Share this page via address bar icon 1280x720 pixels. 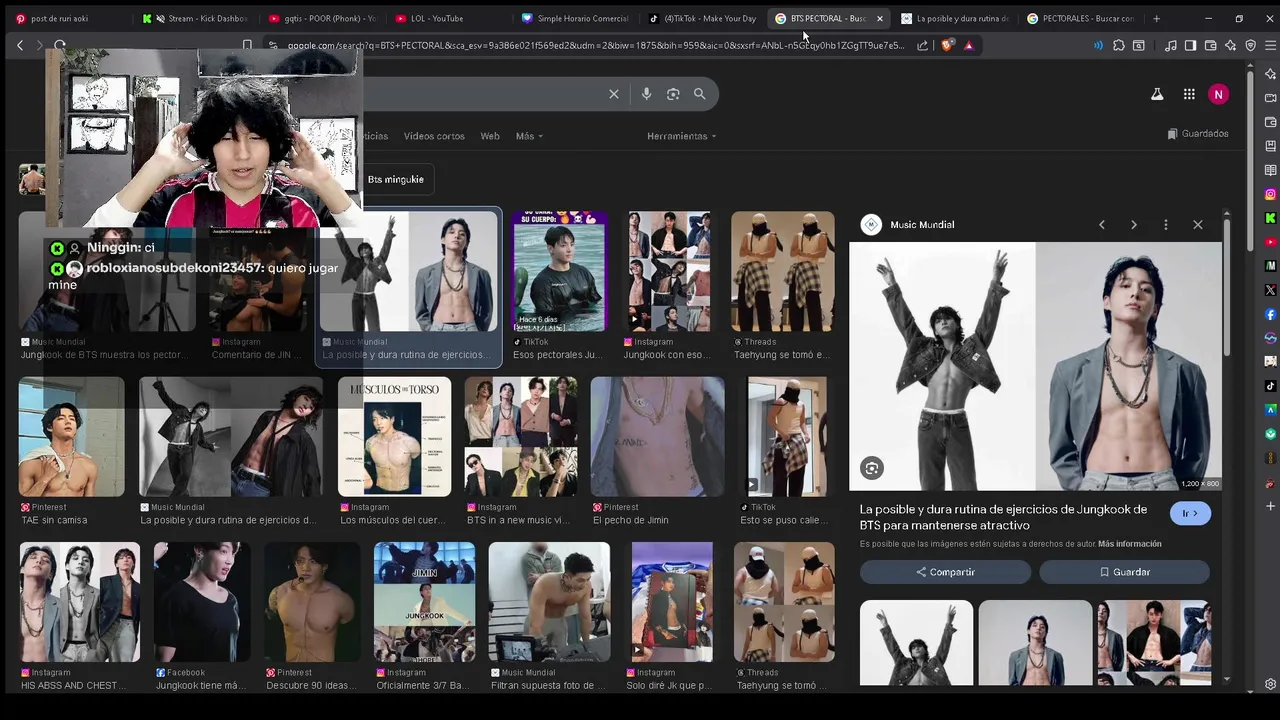[922, 45]
